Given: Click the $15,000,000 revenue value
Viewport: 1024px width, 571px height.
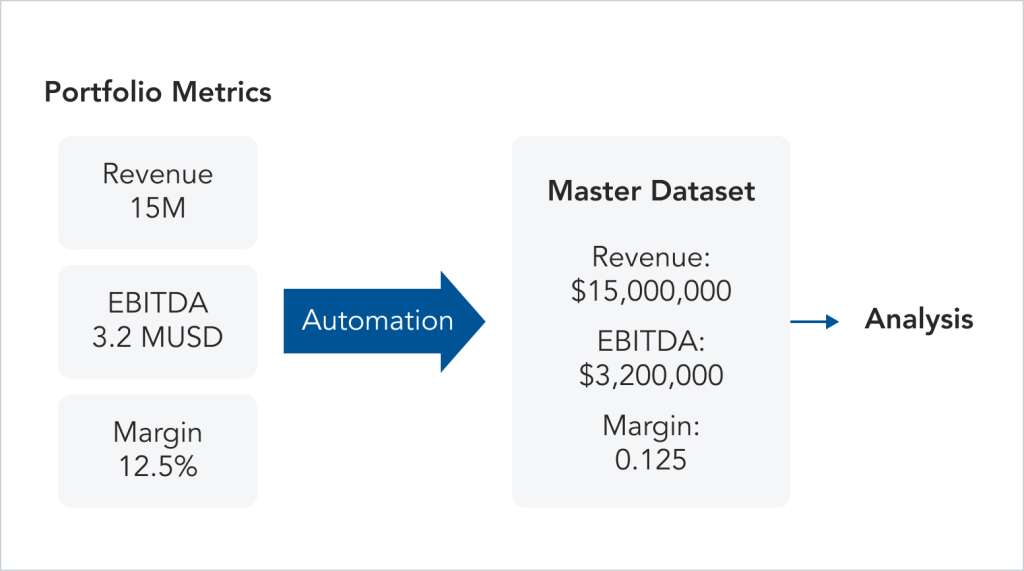Looking at the screenshot, I should pyautogui.click(x=651, y=291).
